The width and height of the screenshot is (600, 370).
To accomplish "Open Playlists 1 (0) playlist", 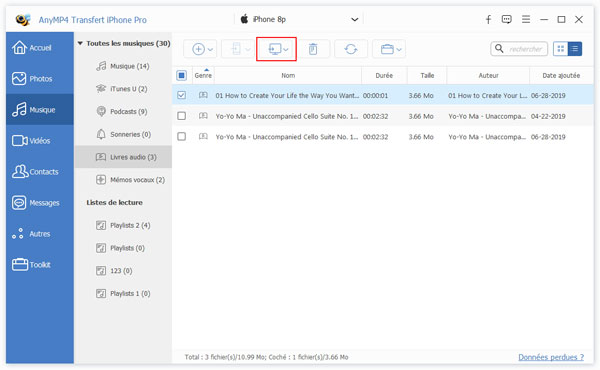I will (x=123, y=293).
